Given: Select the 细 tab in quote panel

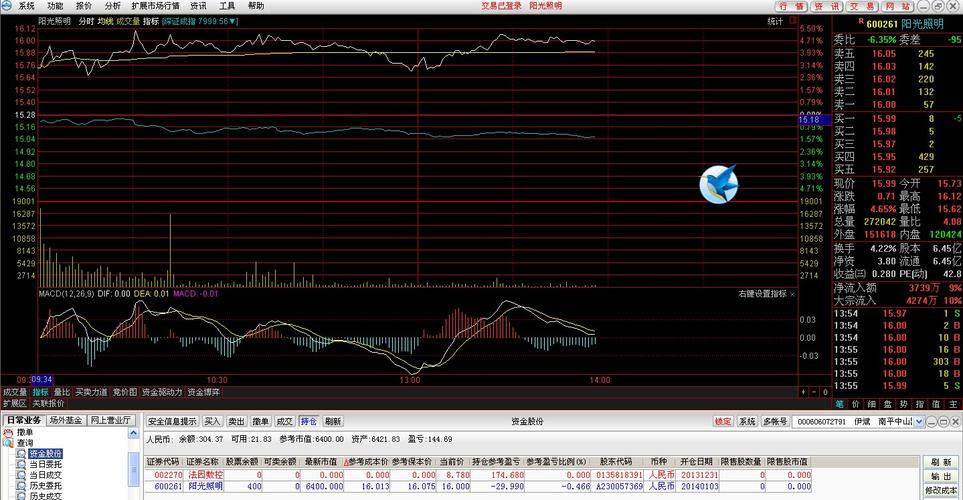Looking at the screenshot, I should (871, 404).
